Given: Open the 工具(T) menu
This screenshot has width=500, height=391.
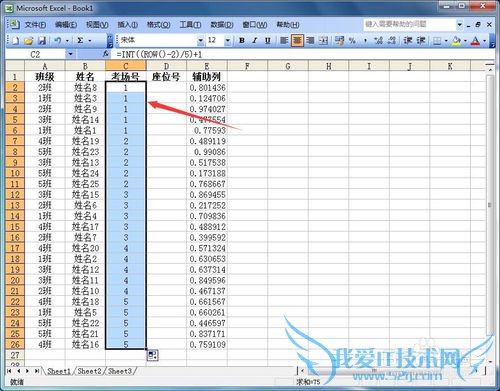Looking at the screenshot, I should coord(190,25).
